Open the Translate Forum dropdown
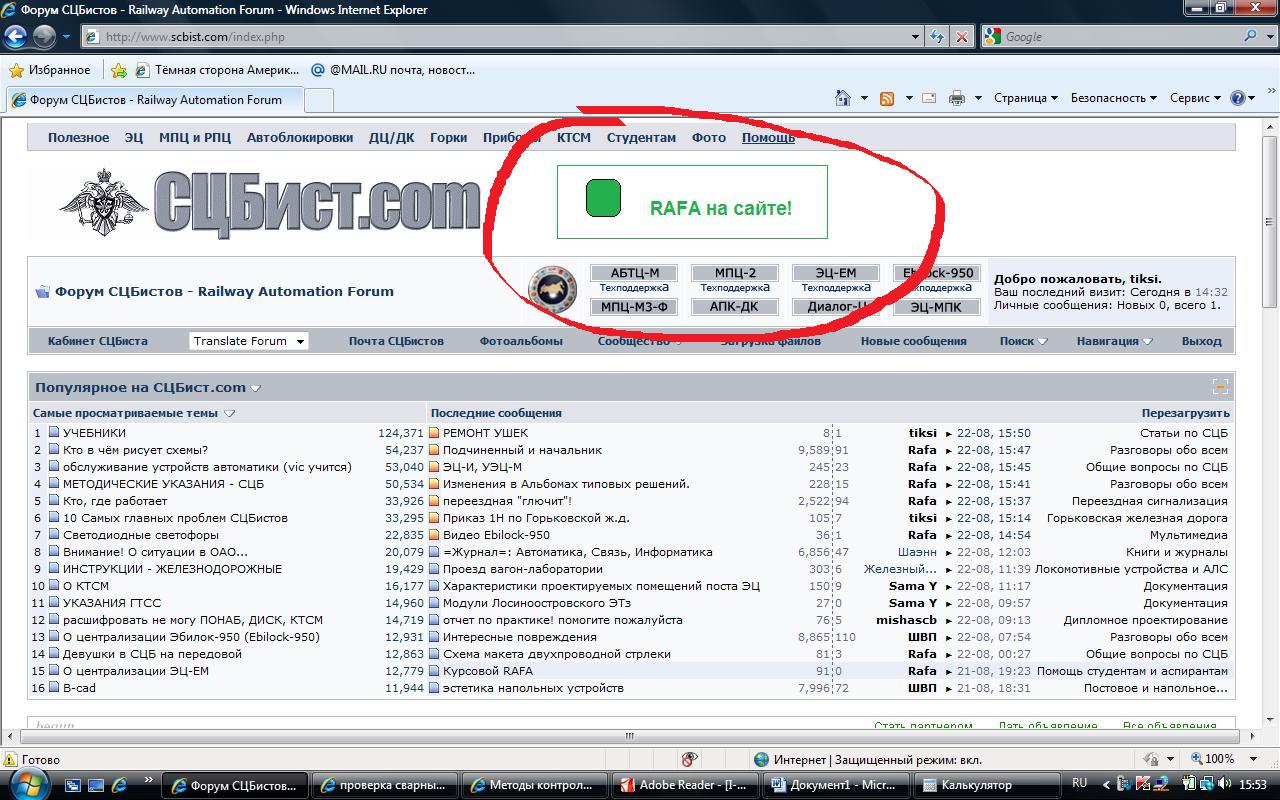The image size is (1280, 800). click(248, 341)
